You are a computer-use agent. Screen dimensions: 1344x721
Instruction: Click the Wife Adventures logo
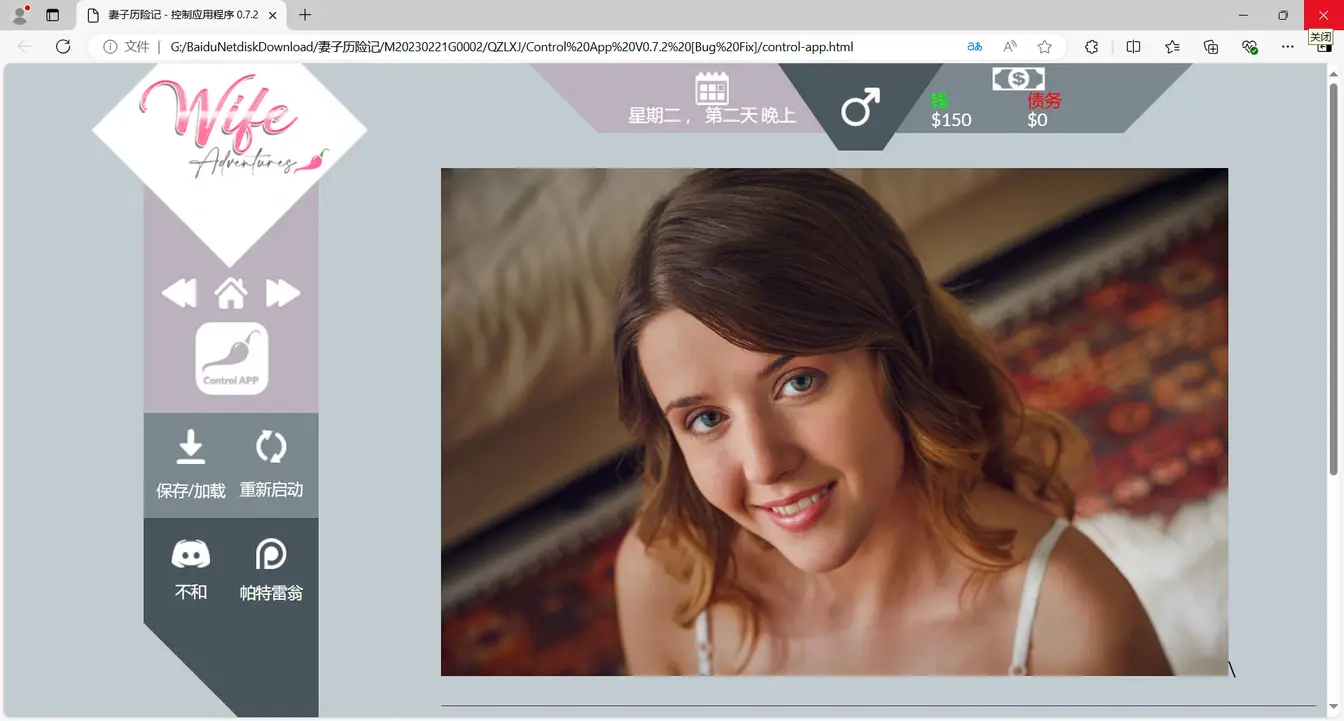tap(231, 131)
